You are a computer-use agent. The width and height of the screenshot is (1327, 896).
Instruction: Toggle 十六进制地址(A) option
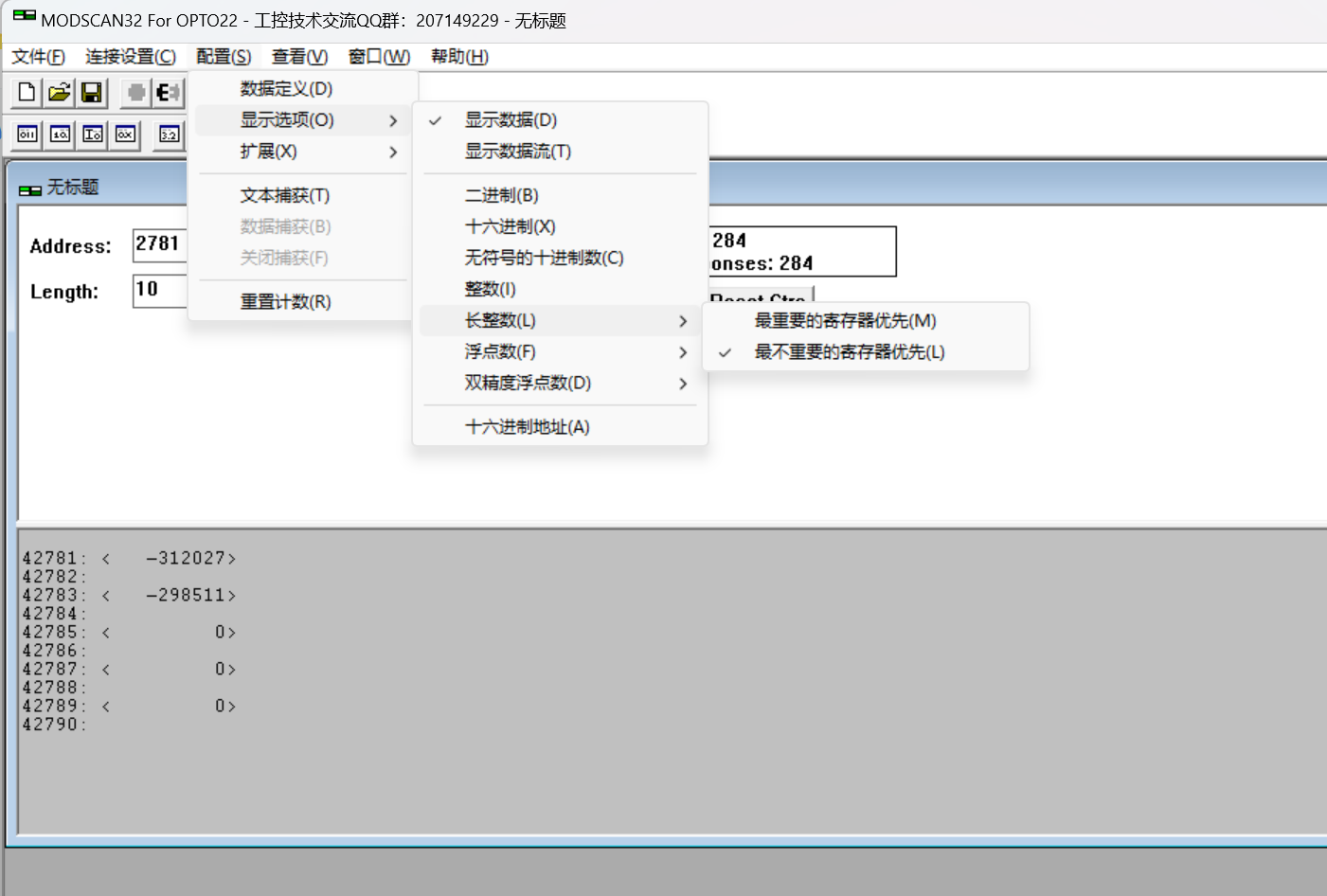coord(561,427)
